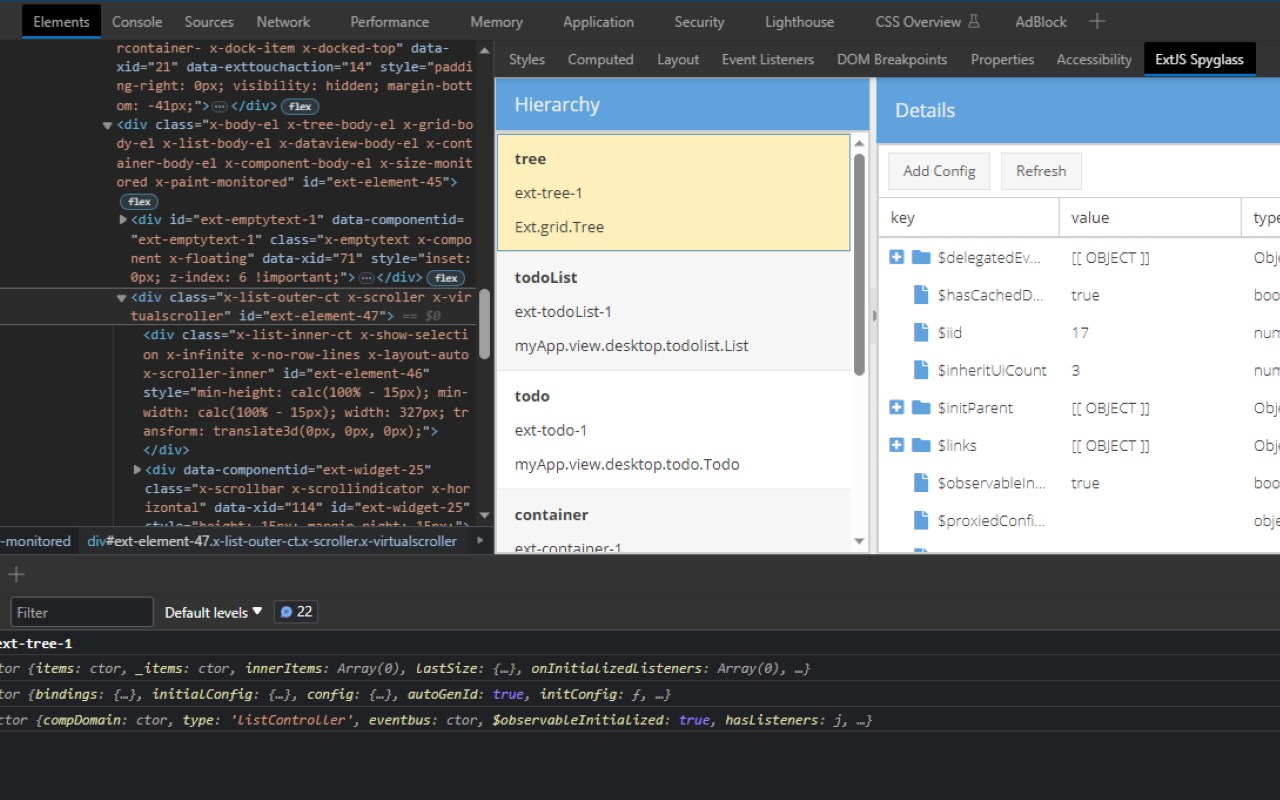This screenshot has height=800, width=1280.
Task: Click the folder icon of $delegatedEv... row
Action: 921,257
